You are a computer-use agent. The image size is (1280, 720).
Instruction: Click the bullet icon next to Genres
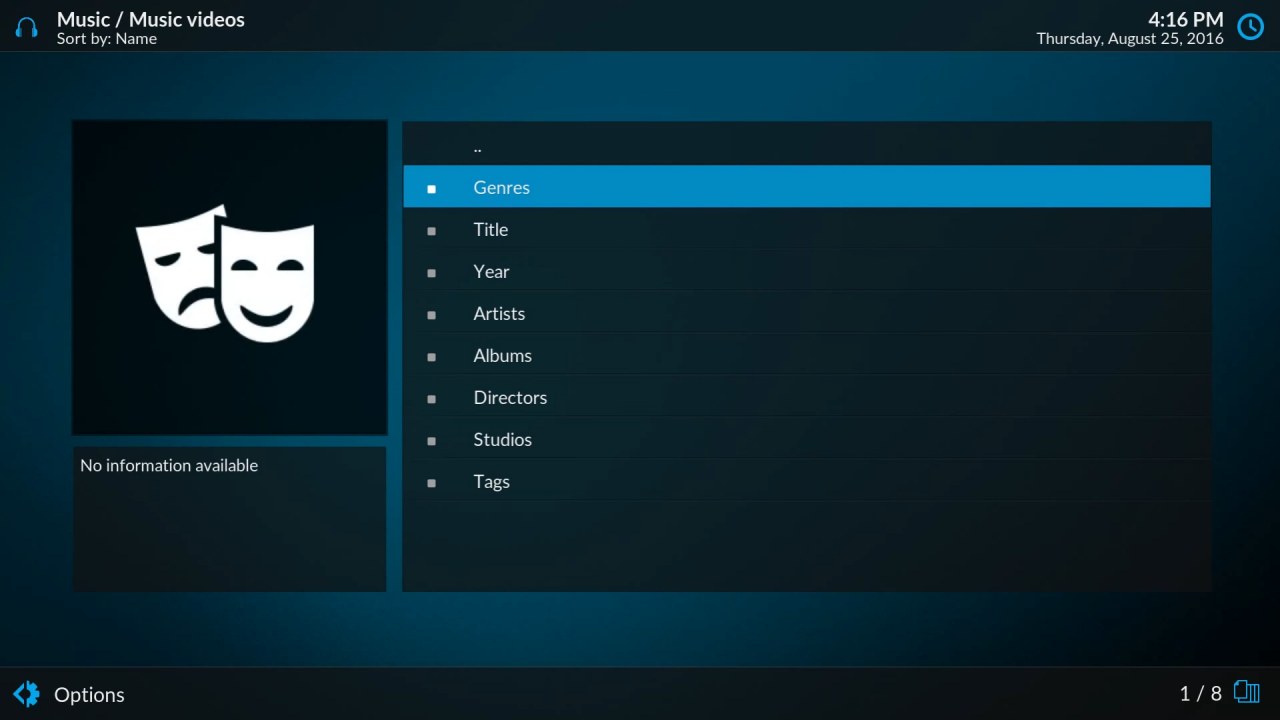pos(431,188)
